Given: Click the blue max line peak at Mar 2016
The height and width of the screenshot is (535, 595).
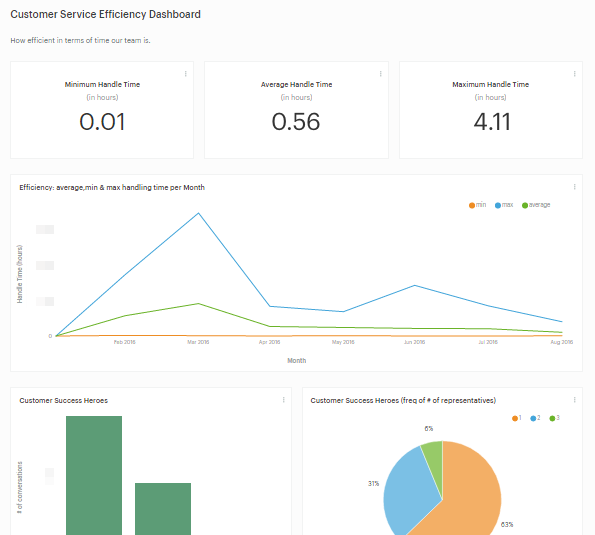Looking at the screenshot, I should 198,213.
